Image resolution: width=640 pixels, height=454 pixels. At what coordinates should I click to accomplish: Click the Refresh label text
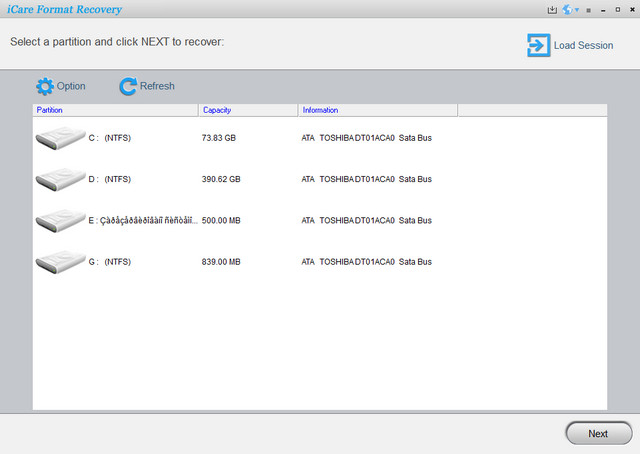point(157,86)
